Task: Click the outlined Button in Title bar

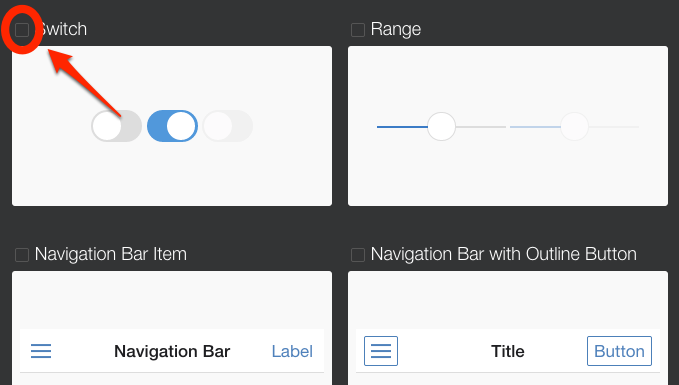Action: (x=619, y=351)
